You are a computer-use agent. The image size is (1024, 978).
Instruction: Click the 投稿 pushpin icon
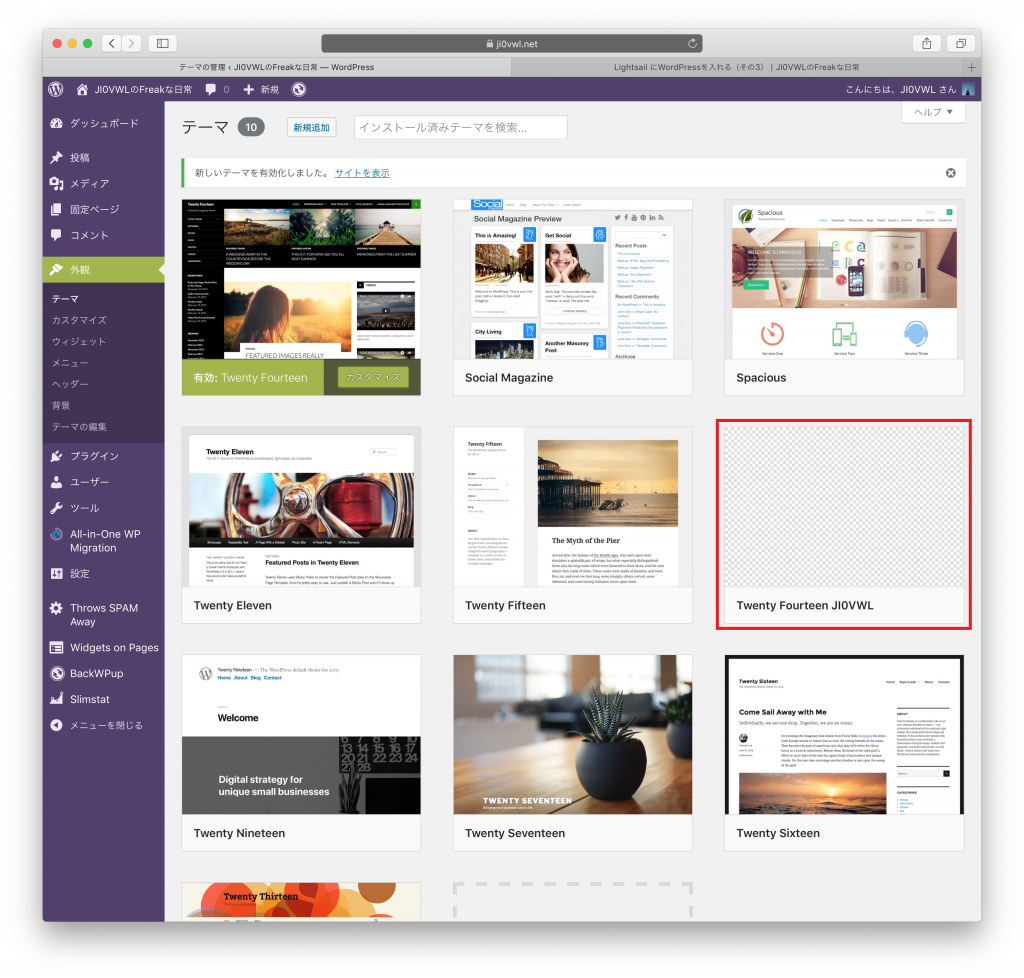[x=57, y=157]
